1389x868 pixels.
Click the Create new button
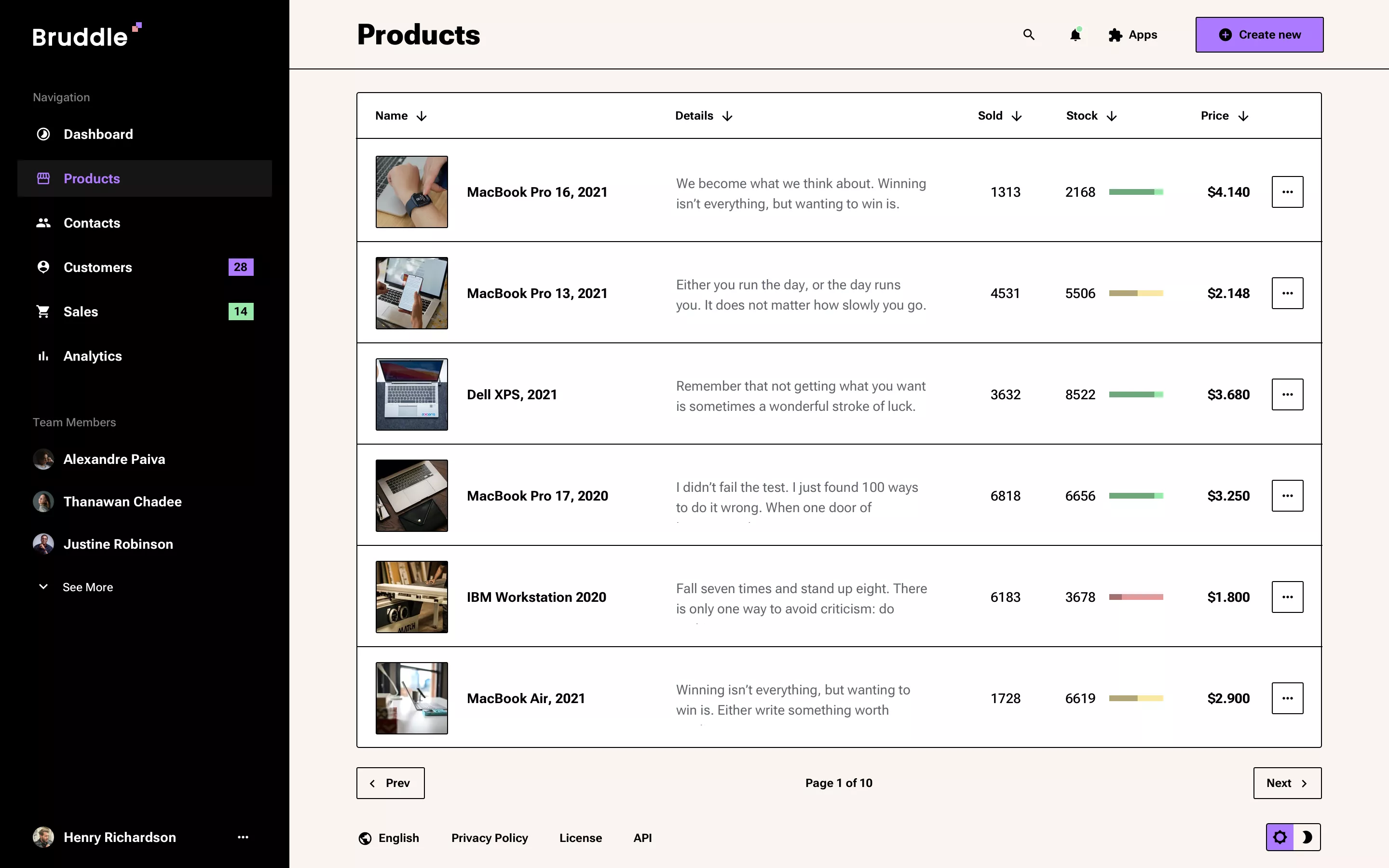[1259, 34]
